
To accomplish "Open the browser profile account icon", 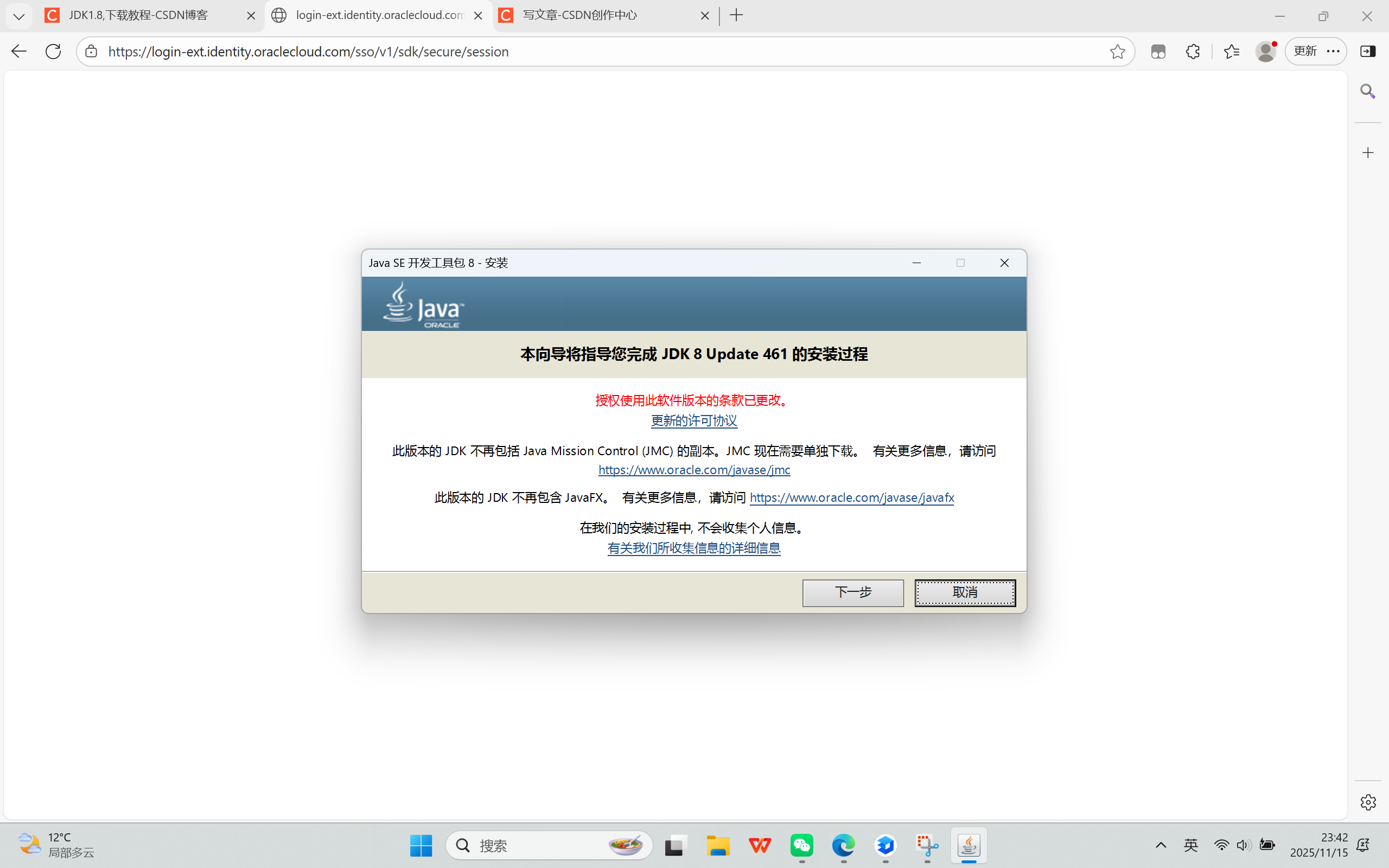I will point(1266,51).
